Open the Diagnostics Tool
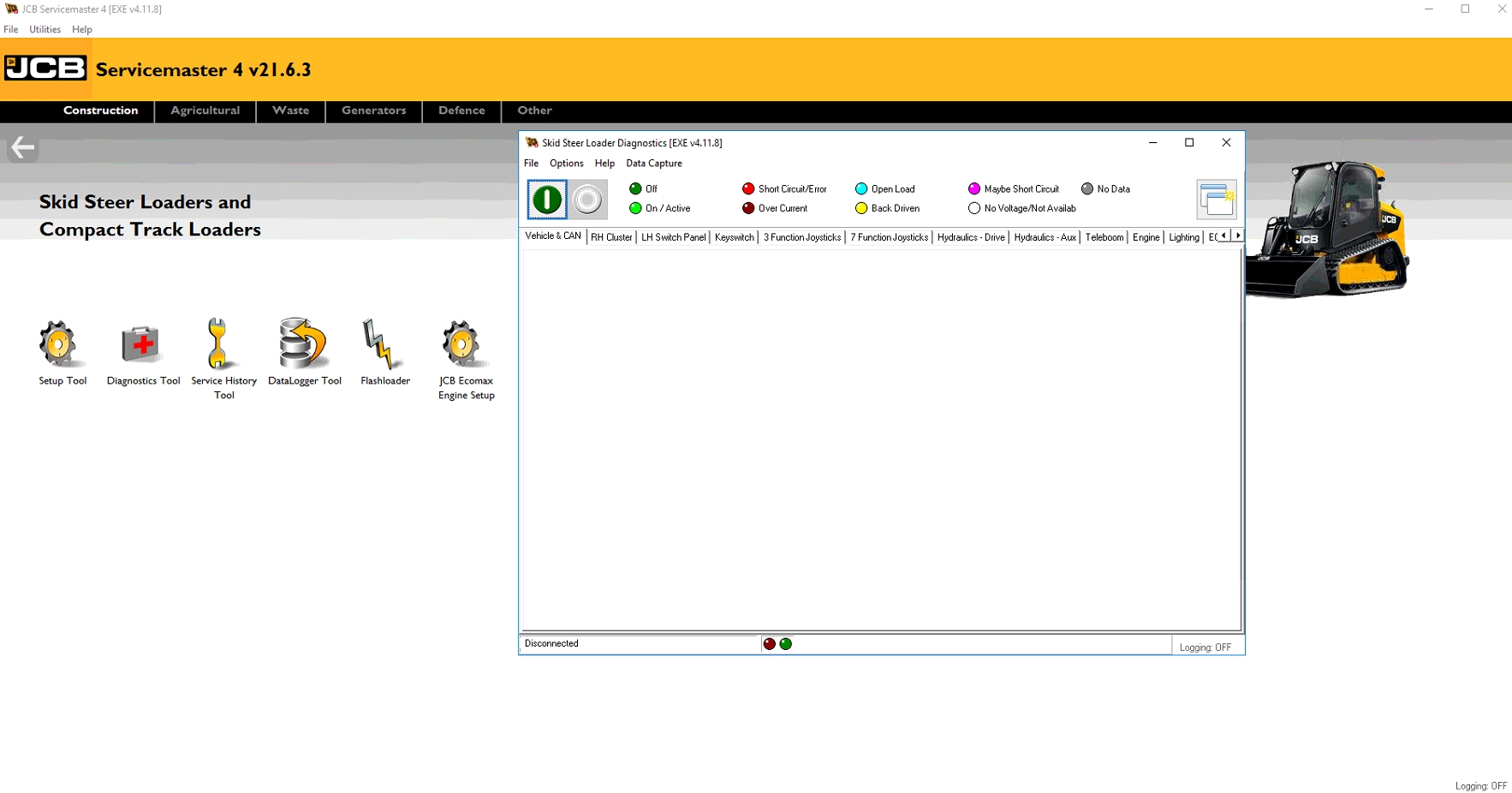 (142, 346)
